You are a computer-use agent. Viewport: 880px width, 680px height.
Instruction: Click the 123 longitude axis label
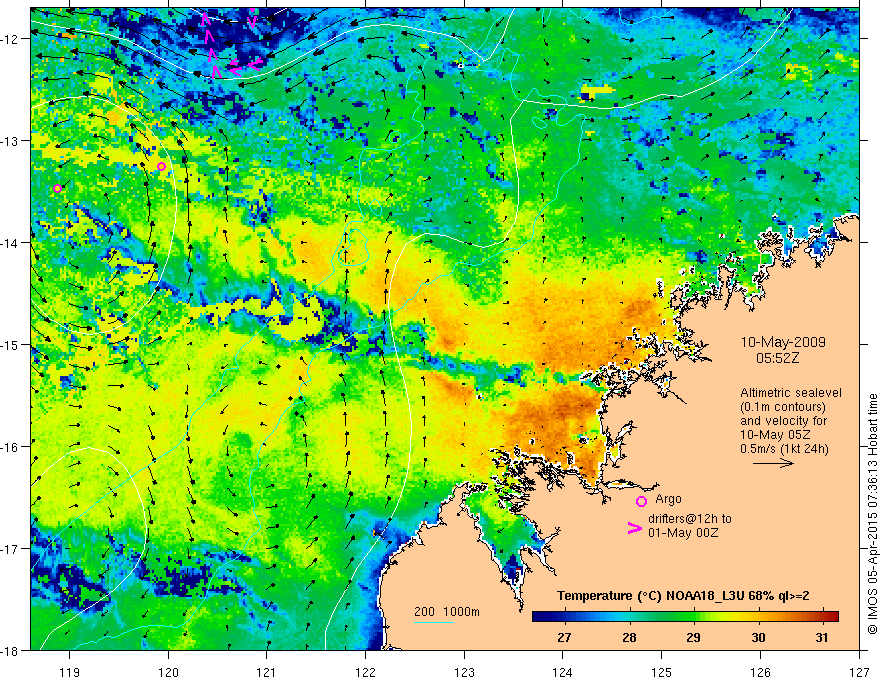pos(464,672)
